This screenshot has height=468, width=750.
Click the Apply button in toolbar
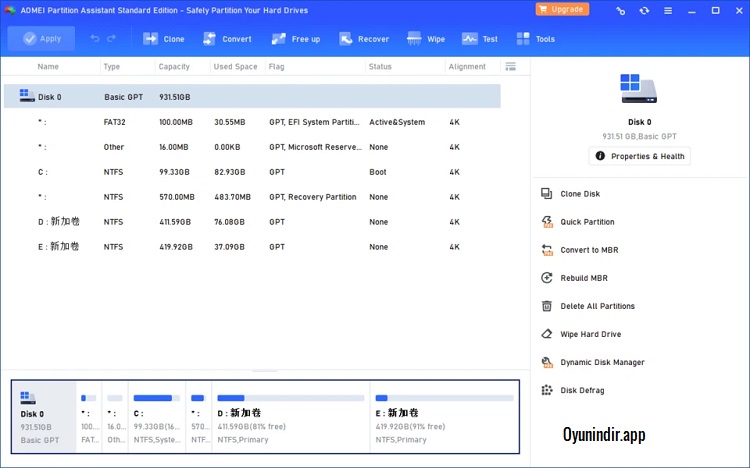(x=41, y=39)
